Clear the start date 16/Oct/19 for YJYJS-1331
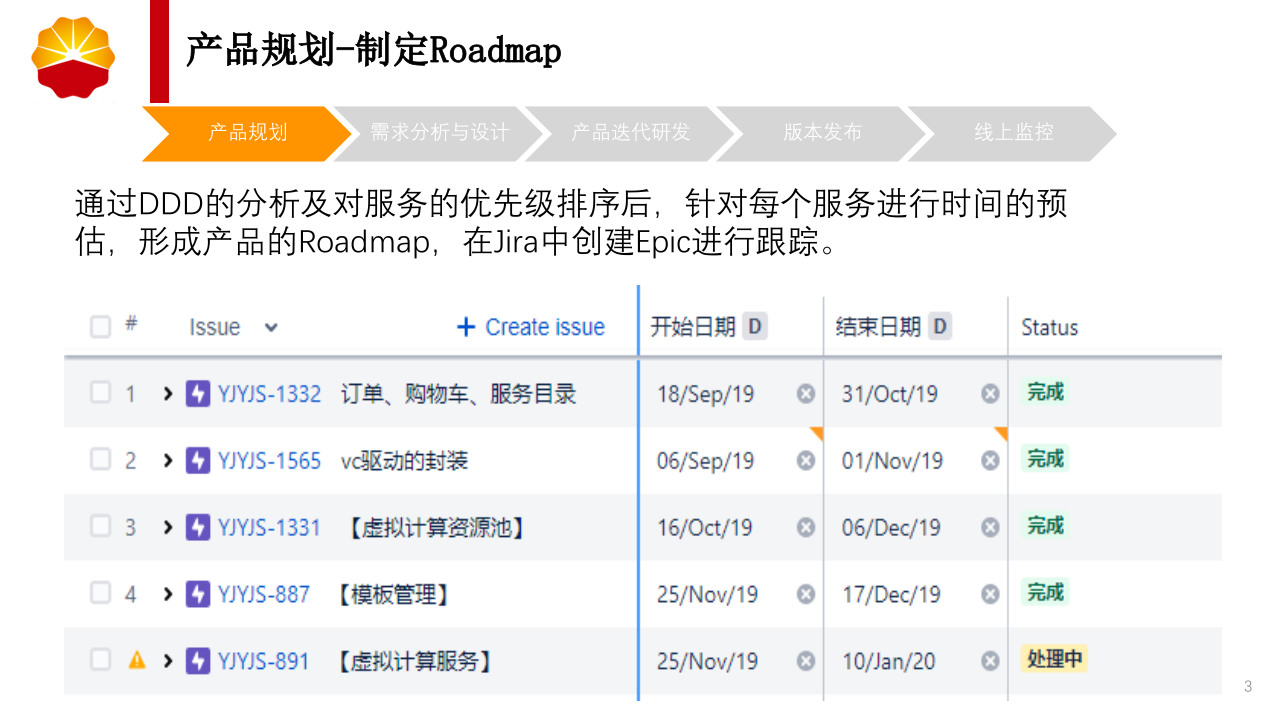The image size is (1280, 720). click(805, 527)
